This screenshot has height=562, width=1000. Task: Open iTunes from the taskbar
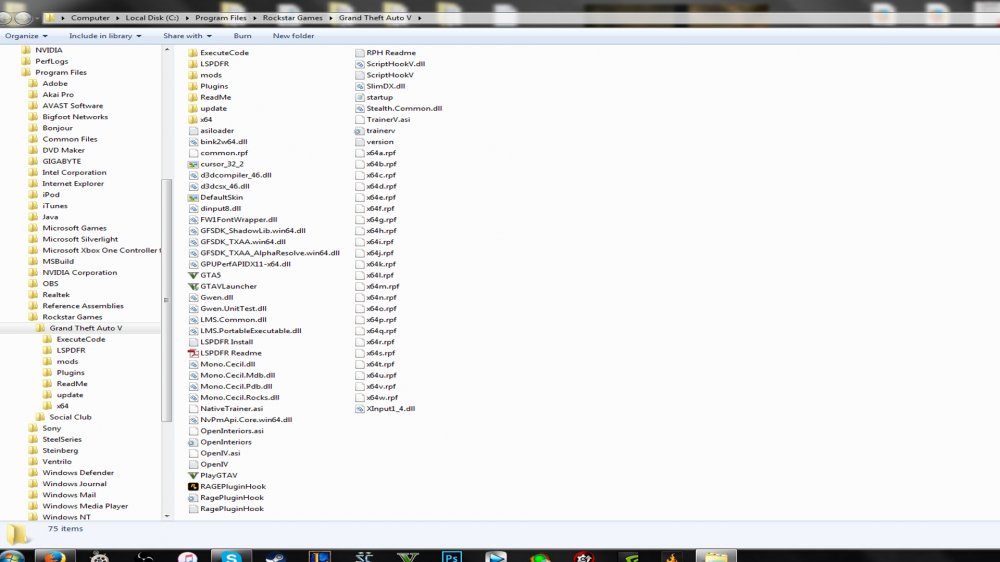(188, 556)
